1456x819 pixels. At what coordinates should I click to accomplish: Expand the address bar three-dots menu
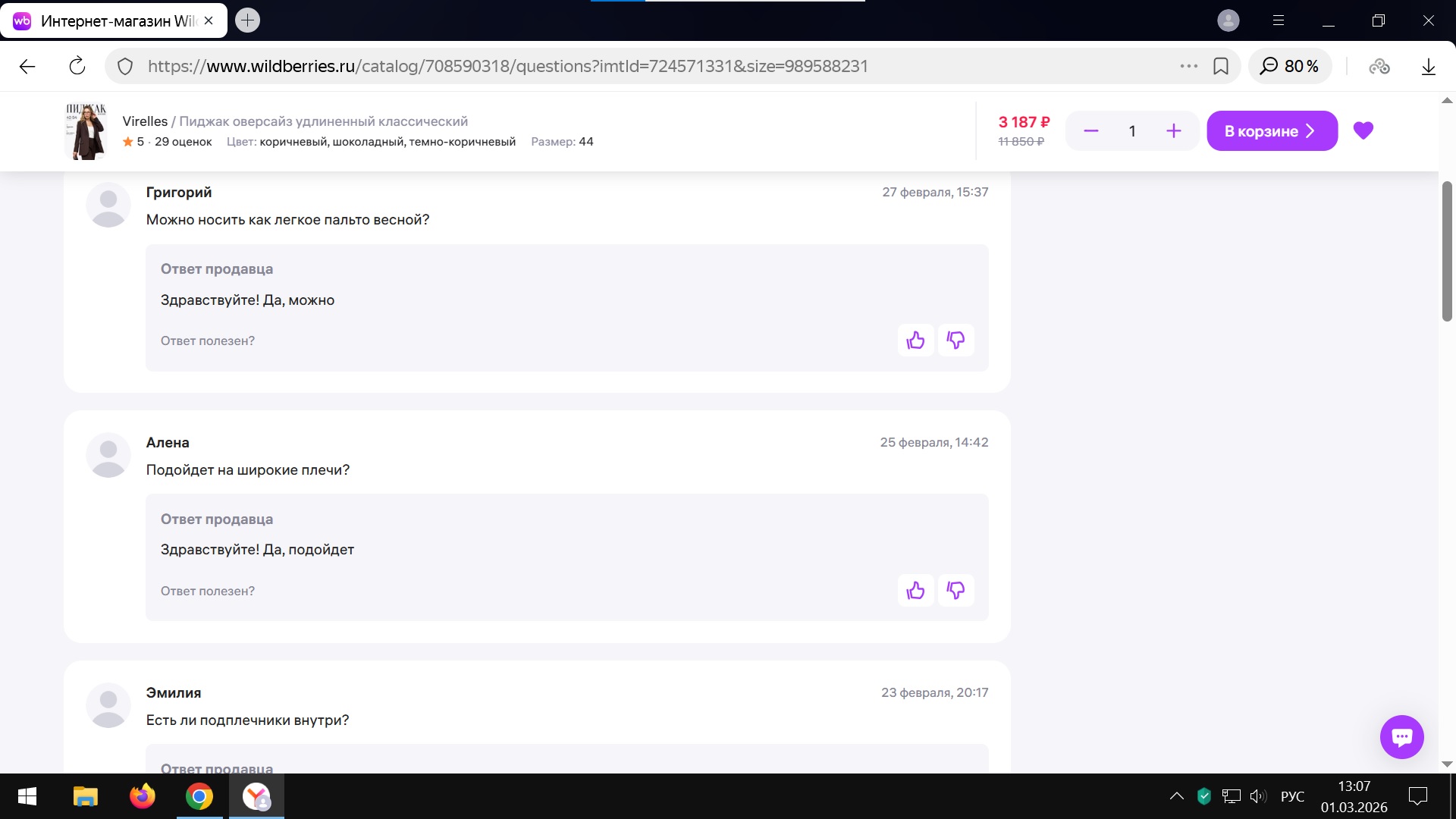point(1188,67)
